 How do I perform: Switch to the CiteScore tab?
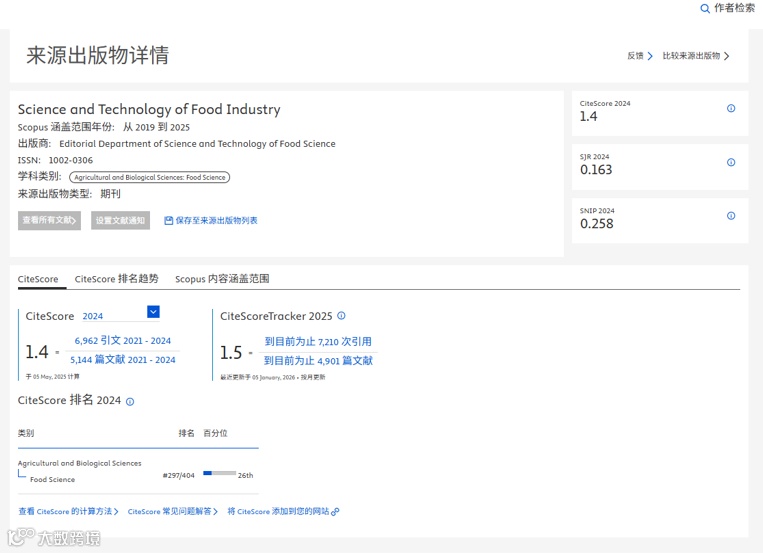[x=38, y=279]
